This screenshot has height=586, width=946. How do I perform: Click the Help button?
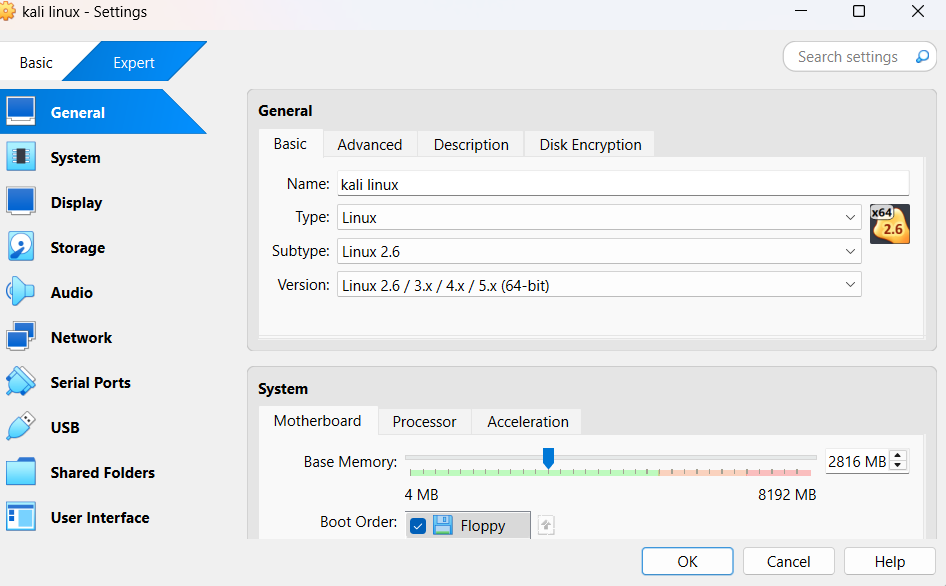click(x=890, y=561)
